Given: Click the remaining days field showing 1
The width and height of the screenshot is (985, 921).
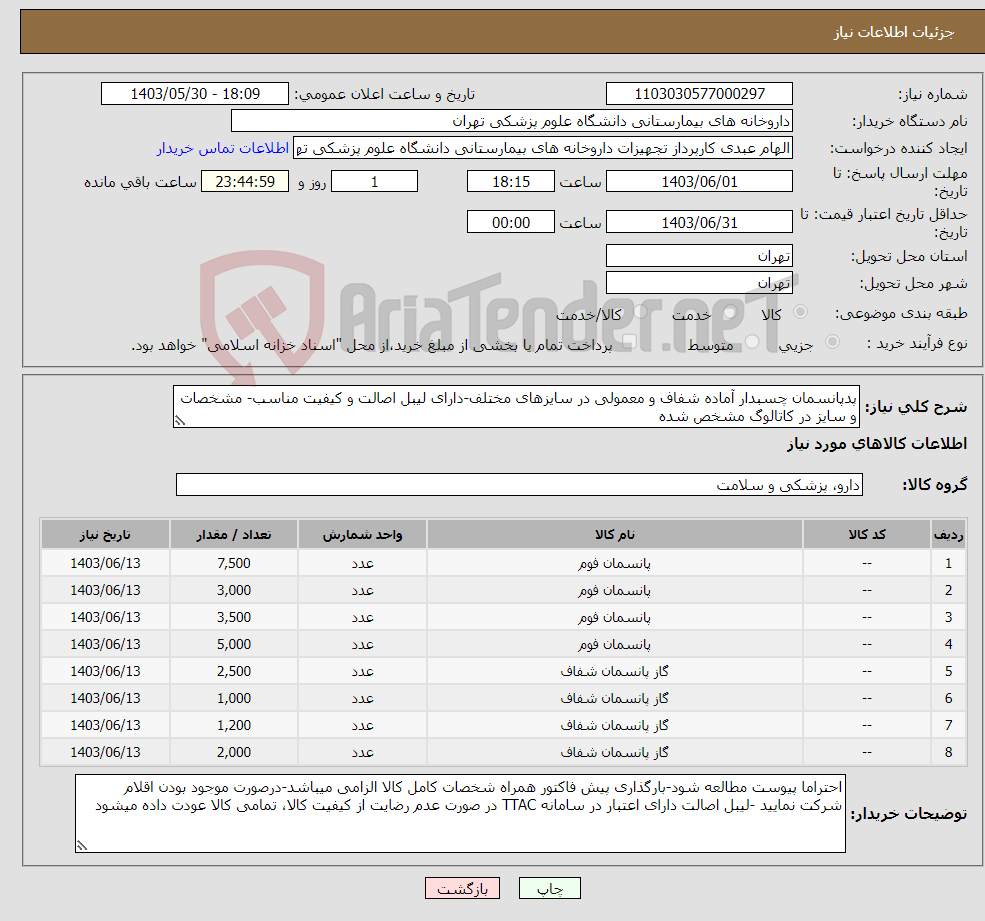Looking at the screenshot, I should pyautogui.click(x=374, y=182).
